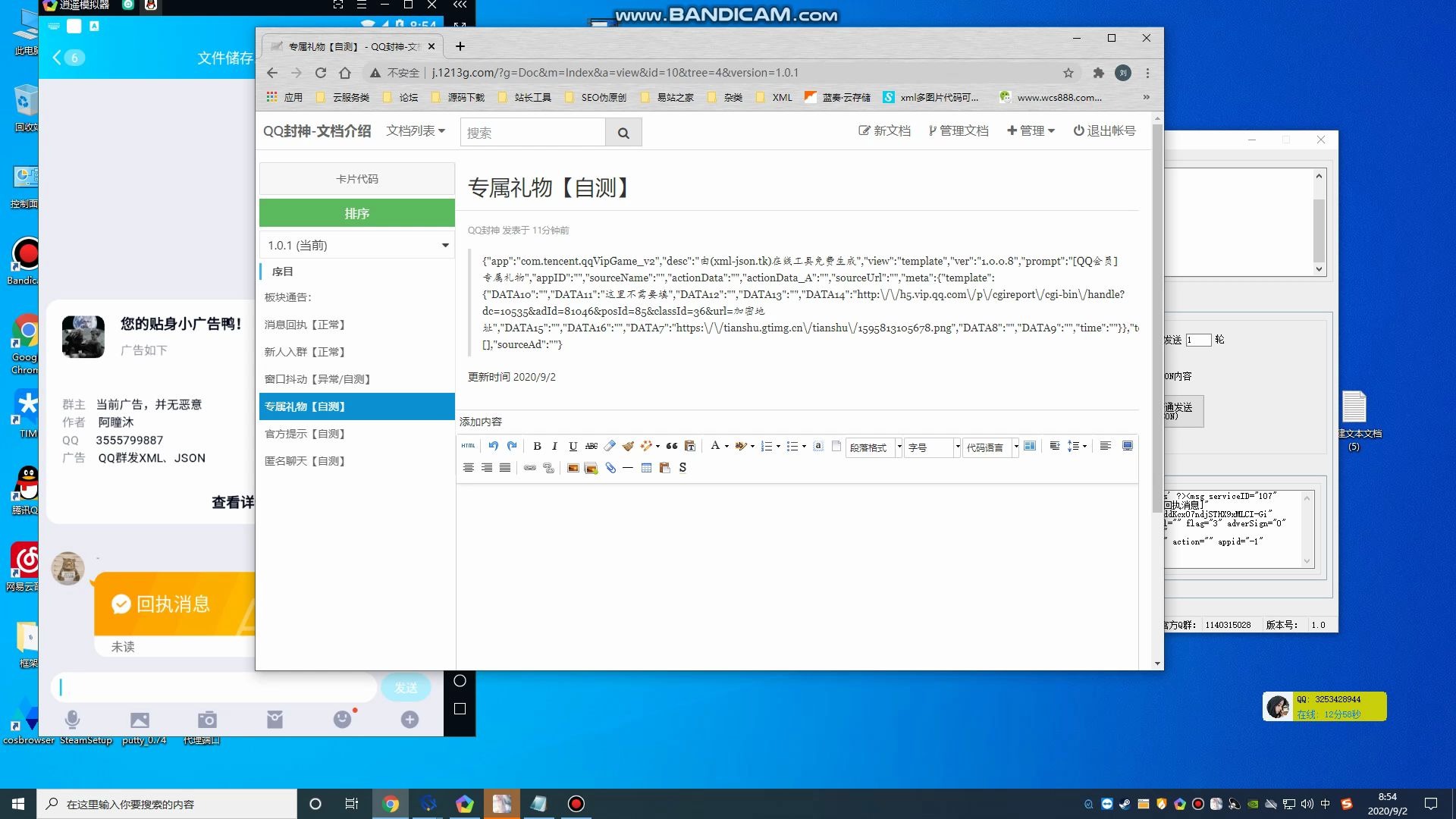Tap the emoji icon in emulator chat

pos(343,719)
